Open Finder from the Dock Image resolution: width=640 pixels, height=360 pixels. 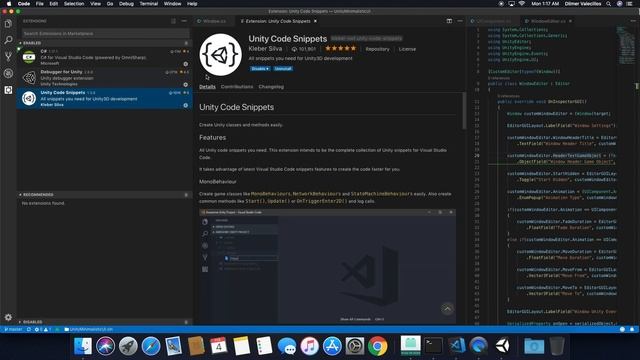[x=83, y=346]
